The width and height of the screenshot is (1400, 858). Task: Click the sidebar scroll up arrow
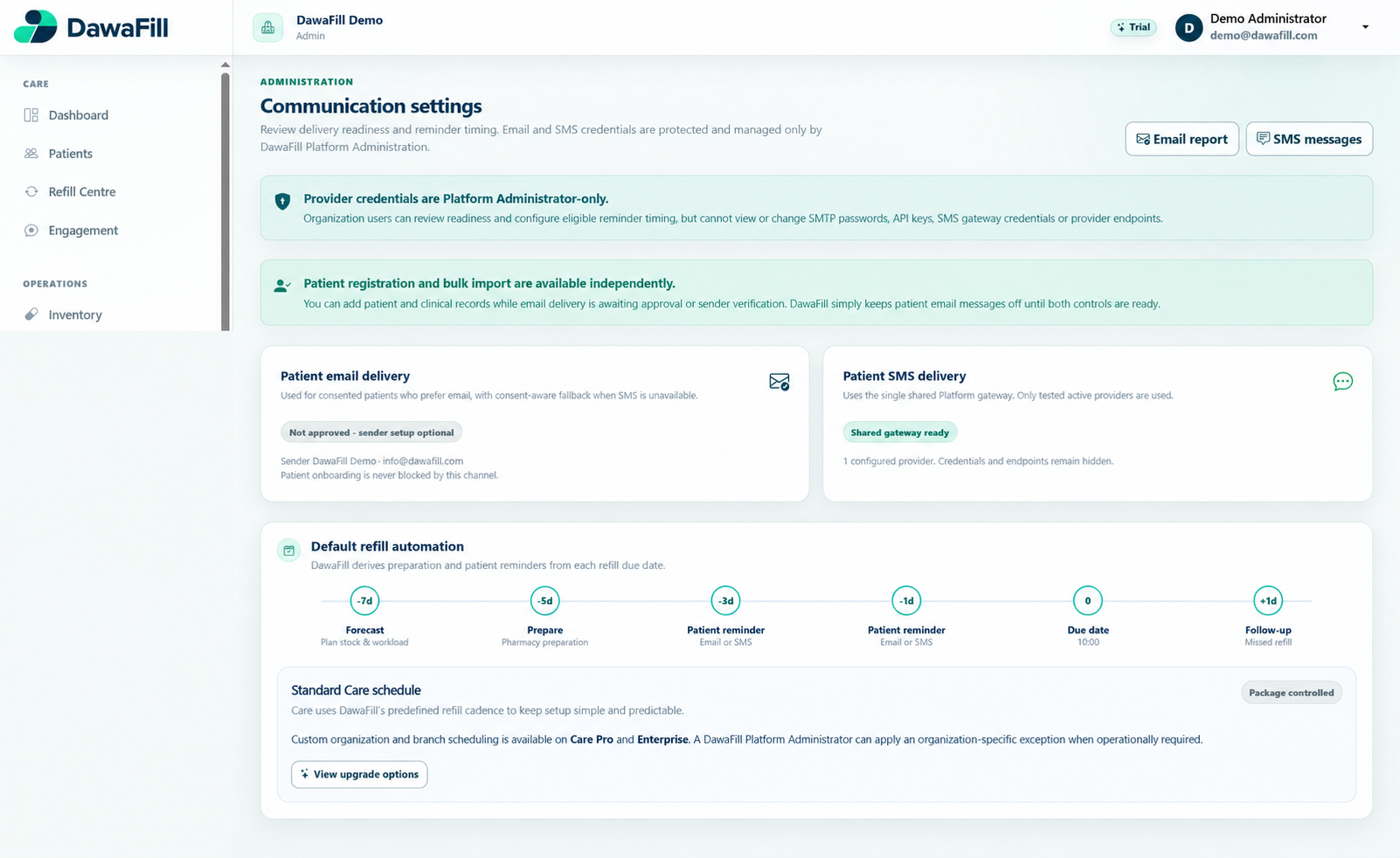pos(225,65)
